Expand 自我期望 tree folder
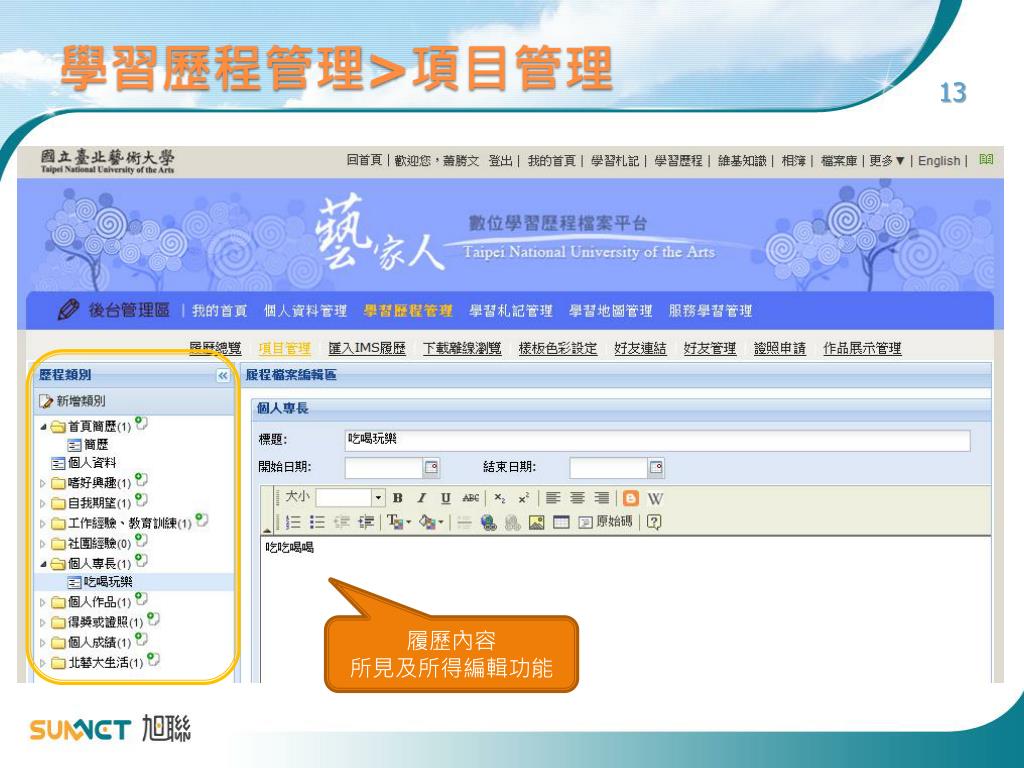1024x768 pixels. coord(43,504)
